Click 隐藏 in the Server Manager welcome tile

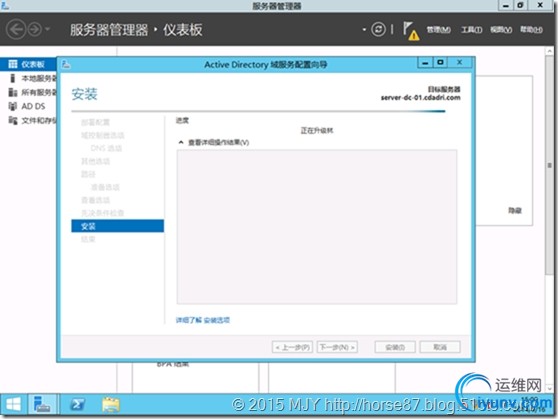point(515,210)
